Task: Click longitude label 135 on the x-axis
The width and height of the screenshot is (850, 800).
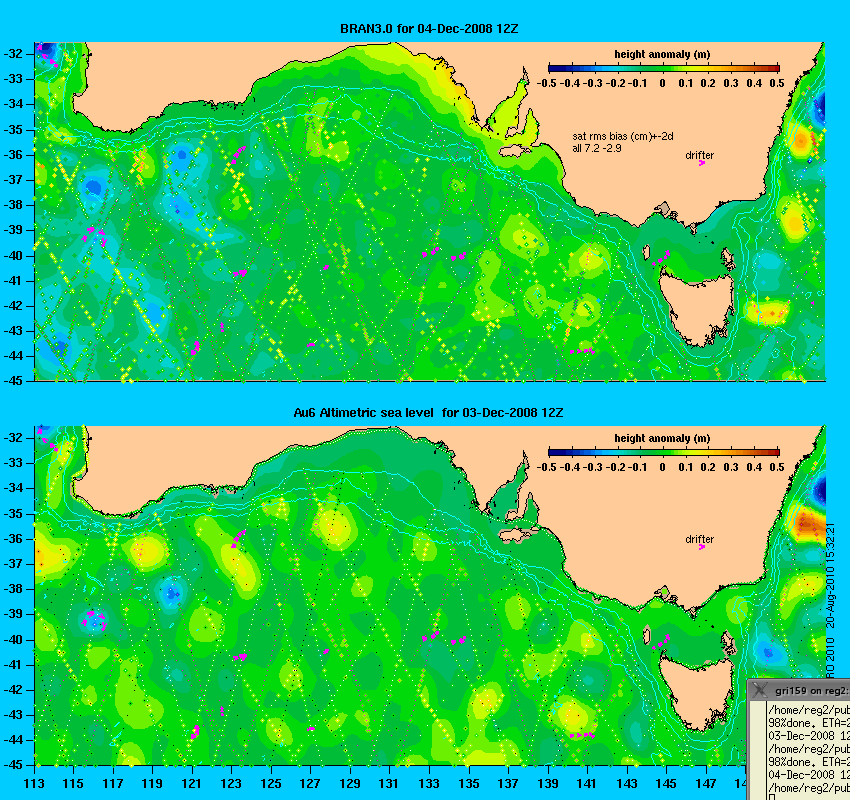Action: tap(469, 784)
